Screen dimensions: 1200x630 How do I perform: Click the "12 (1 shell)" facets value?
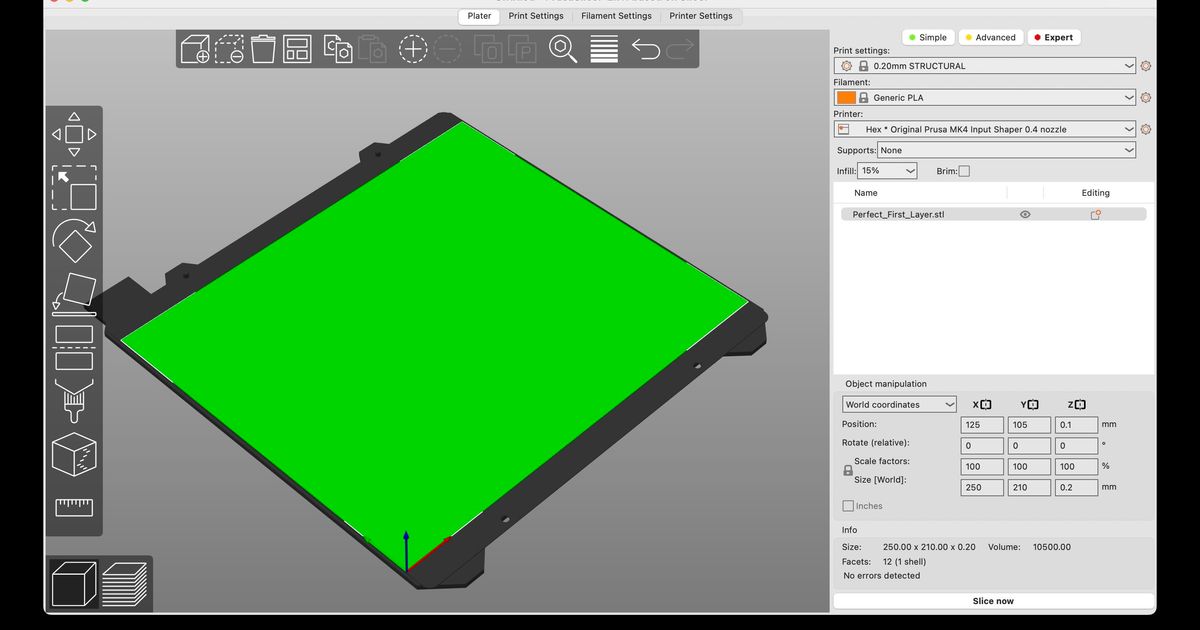pos(904,562)
